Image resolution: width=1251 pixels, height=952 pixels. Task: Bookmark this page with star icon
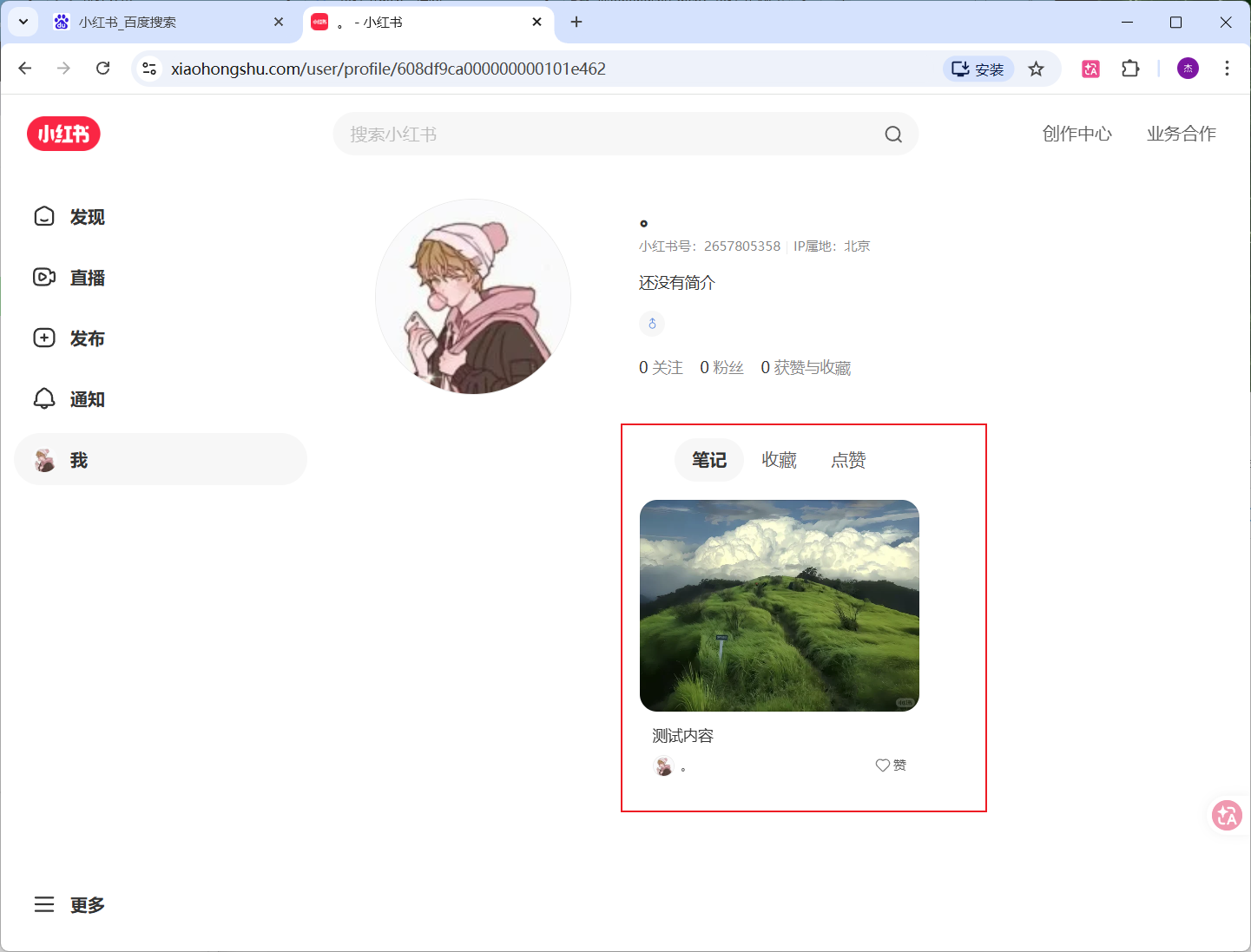point(1036,69)
